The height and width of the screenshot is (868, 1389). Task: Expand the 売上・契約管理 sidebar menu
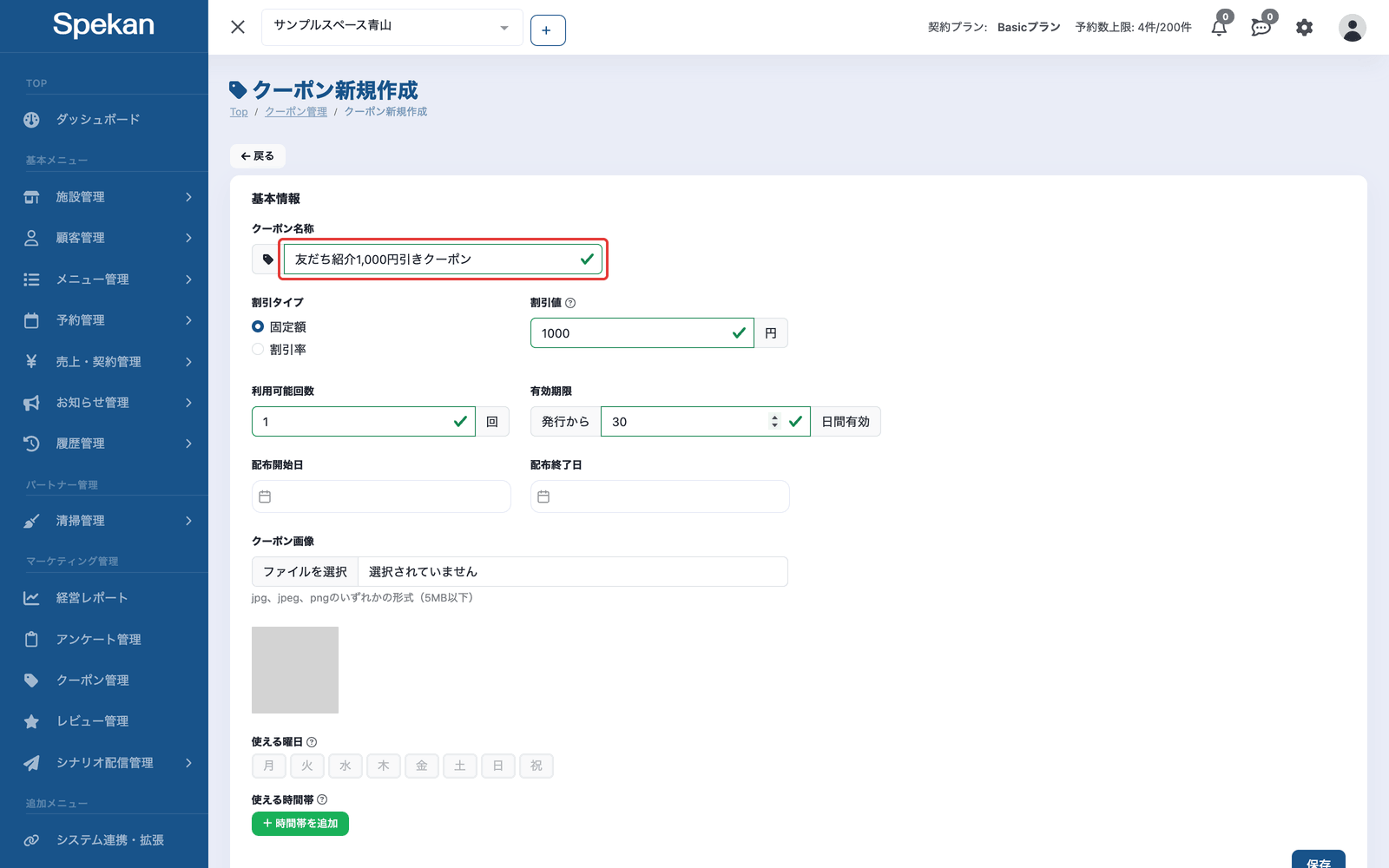click(x=104, y=361)
